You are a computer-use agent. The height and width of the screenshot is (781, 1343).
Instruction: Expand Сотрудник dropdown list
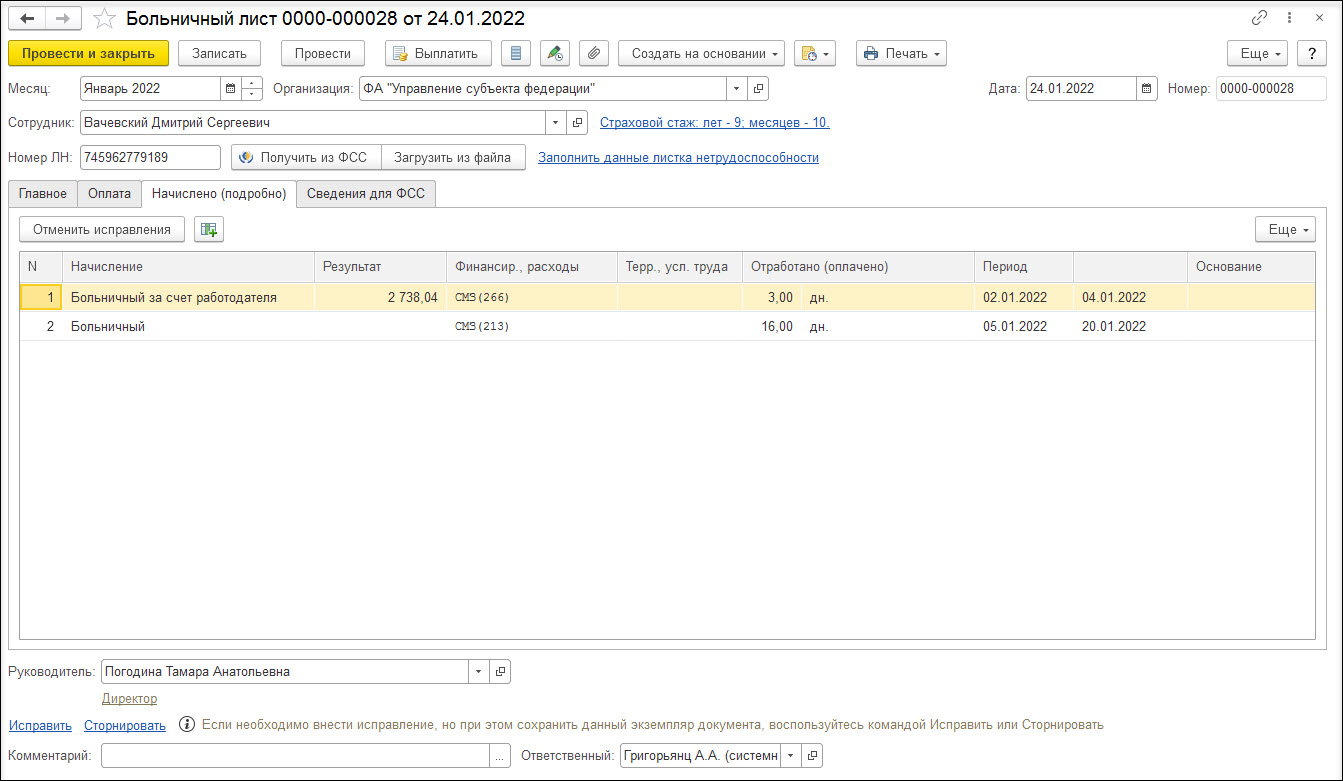556,123
